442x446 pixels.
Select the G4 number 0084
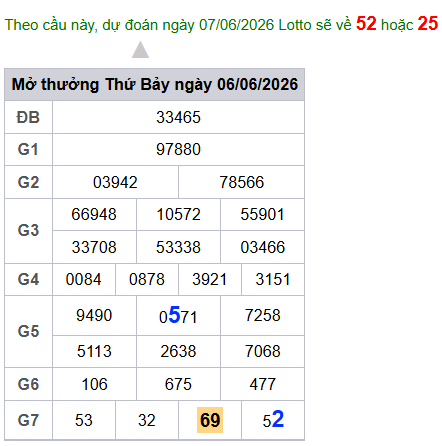[x=84, y=279]
